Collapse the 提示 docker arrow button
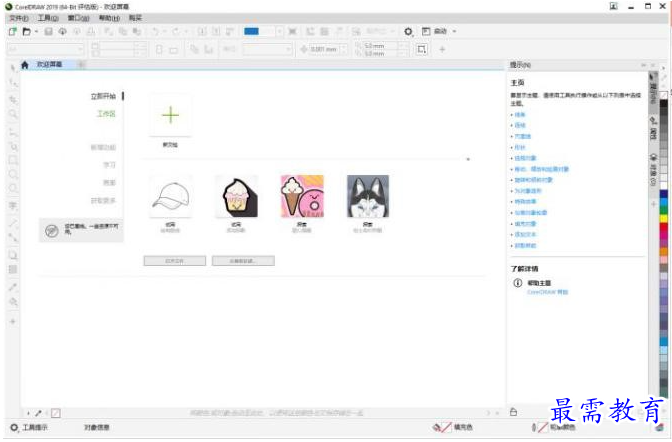This screenshot has height=442, width=672. pyautogui.click(x=644, y=65)
